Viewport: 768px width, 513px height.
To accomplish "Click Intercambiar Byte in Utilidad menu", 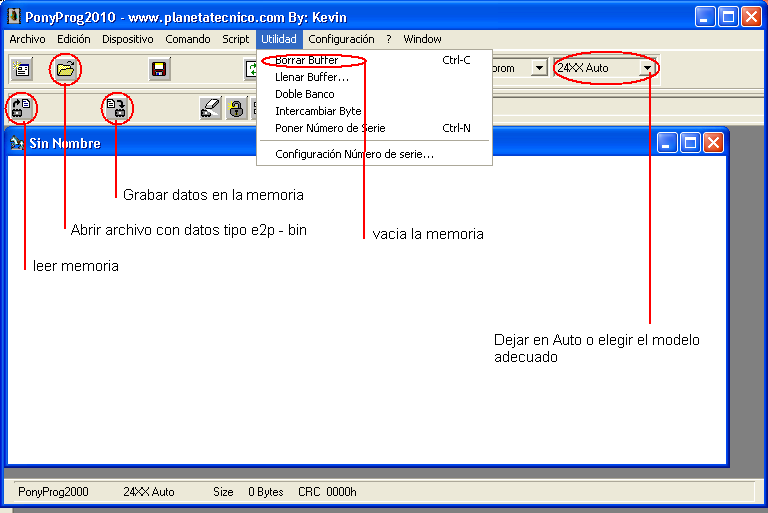I will 318,111.
